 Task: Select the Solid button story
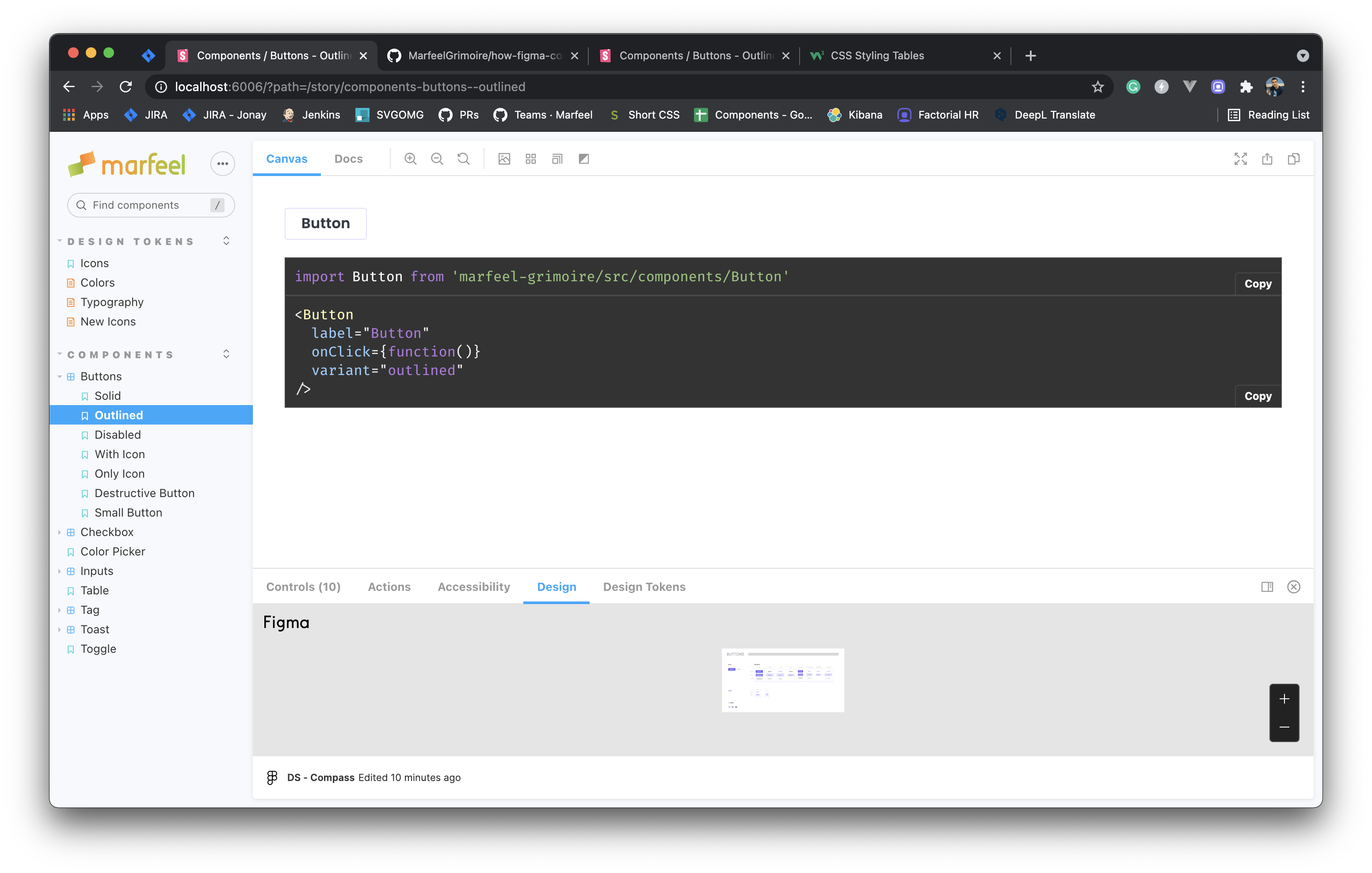pos(107,396)
